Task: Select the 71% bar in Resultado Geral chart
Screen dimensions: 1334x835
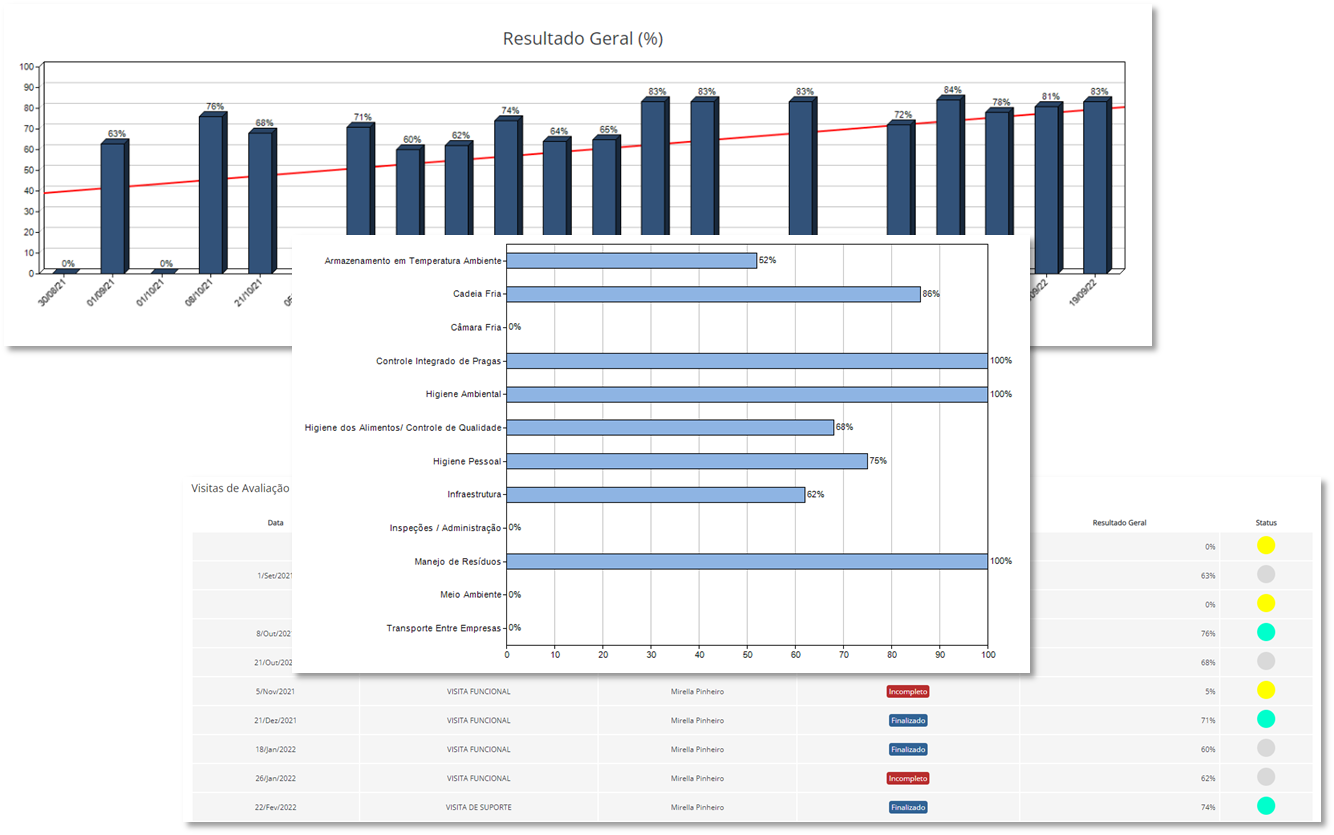Action: point(360,181)
